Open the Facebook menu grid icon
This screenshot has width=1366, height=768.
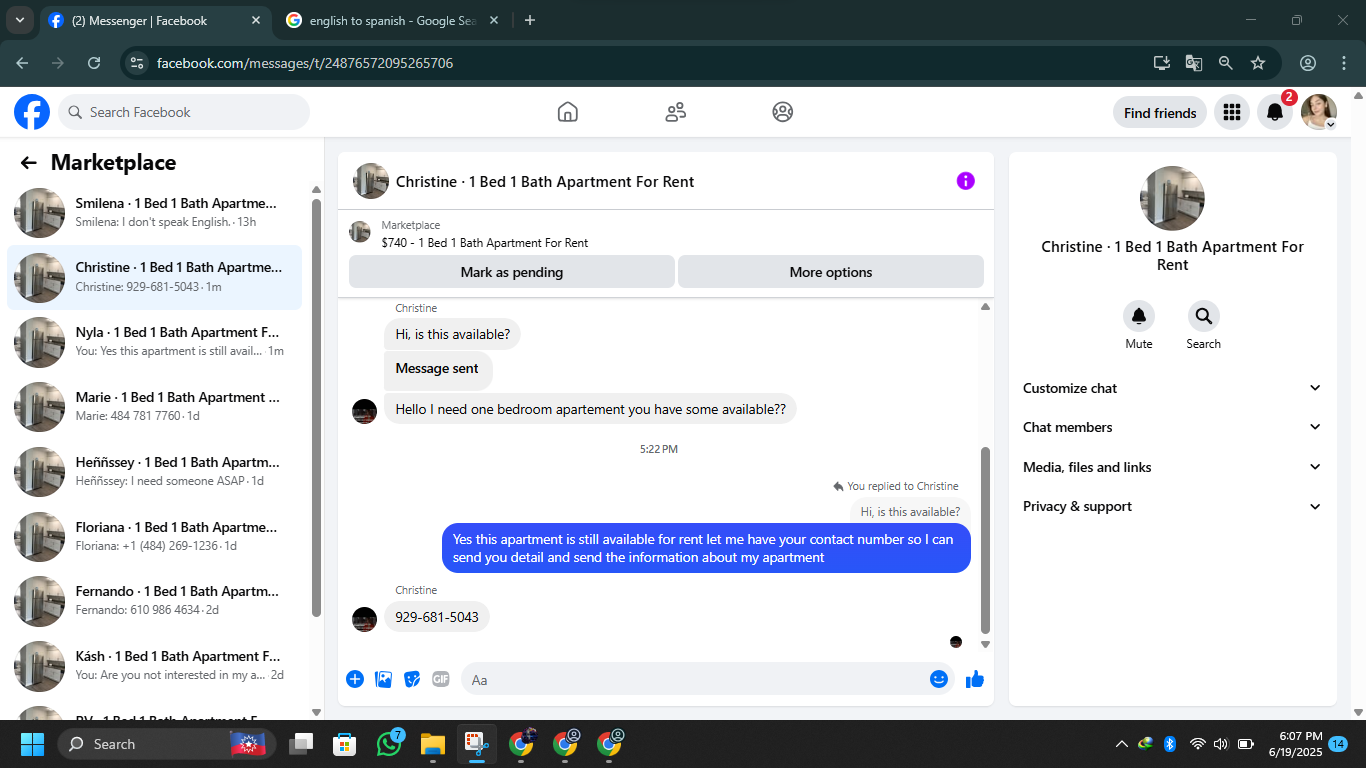[1232, 113]
